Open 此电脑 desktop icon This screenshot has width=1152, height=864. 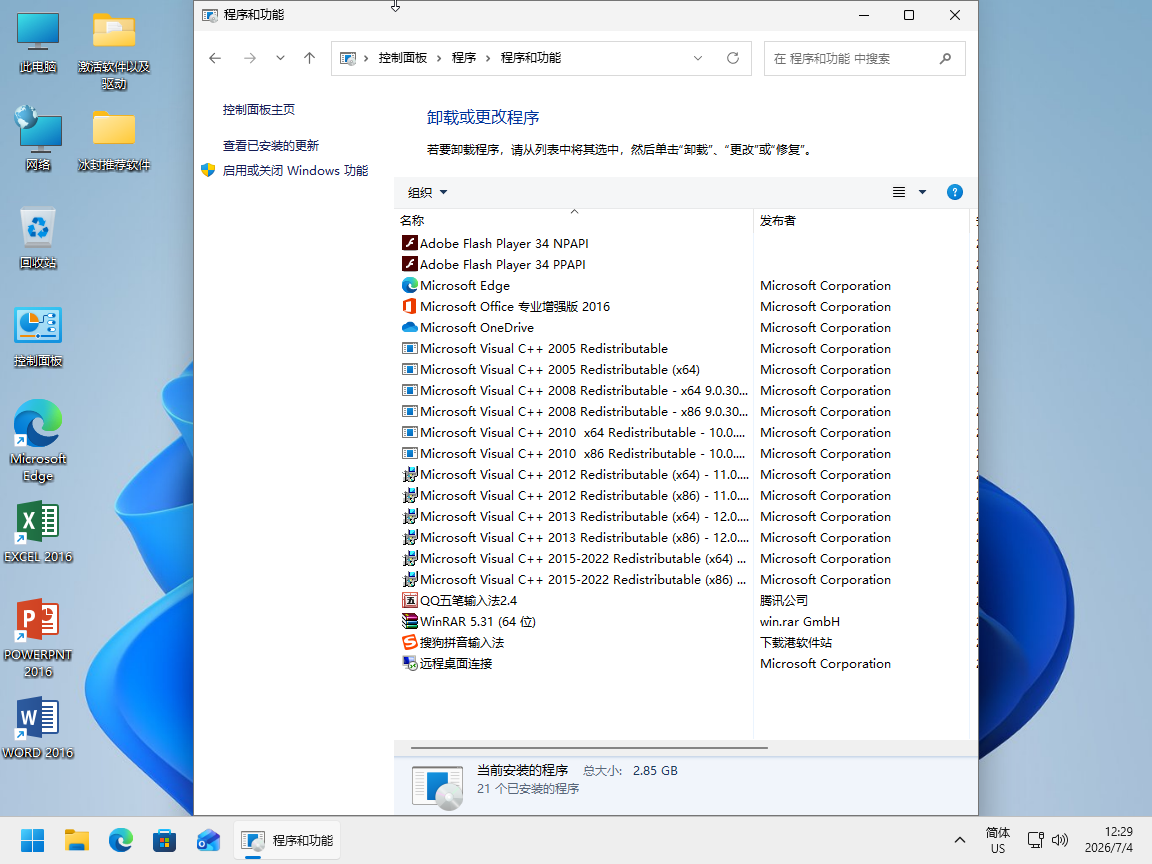pos(38,43)
